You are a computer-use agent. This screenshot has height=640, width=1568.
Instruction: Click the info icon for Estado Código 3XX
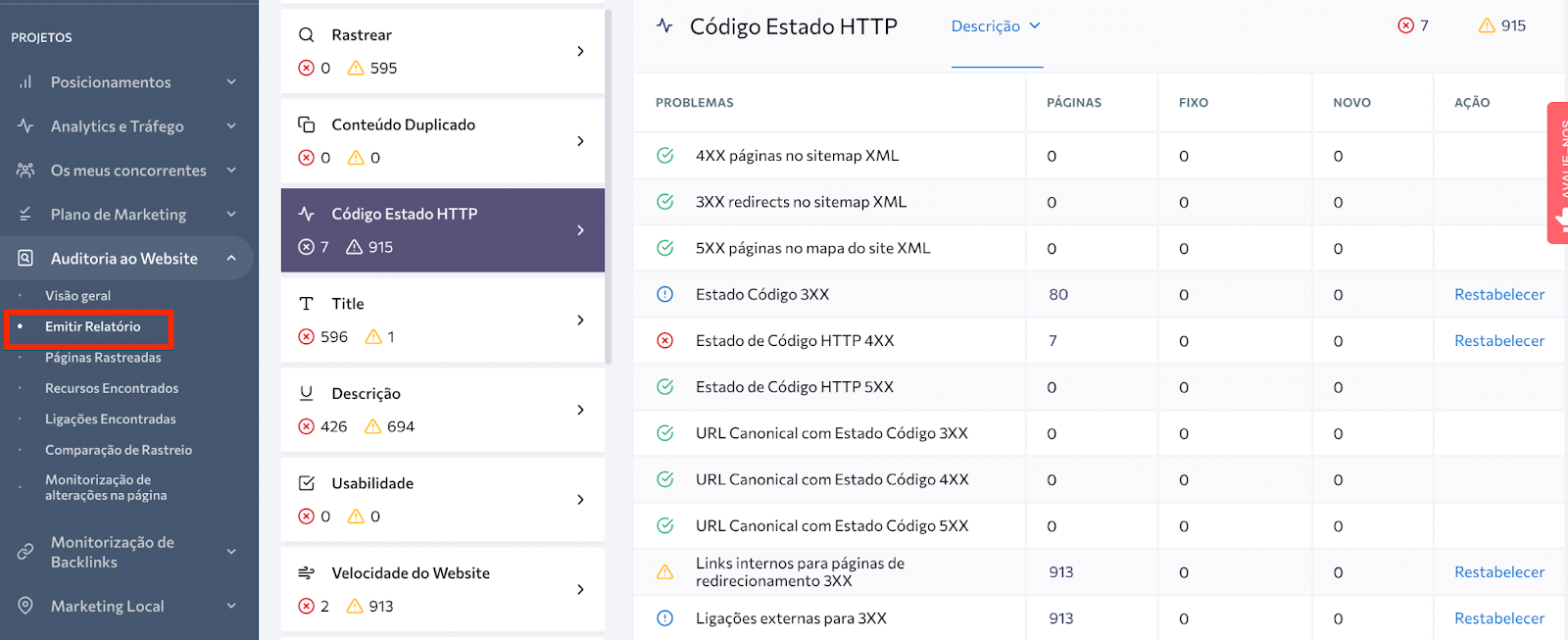coord(664,294)
